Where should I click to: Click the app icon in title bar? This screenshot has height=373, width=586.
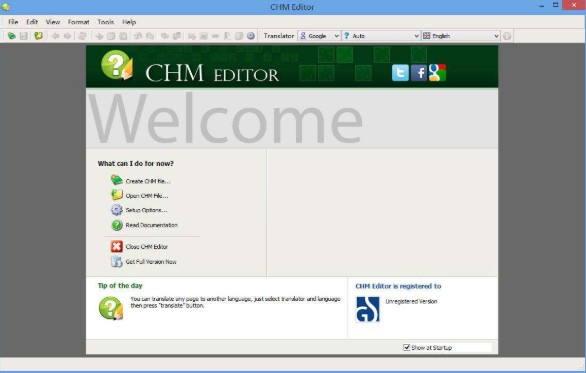pos(6,7)
